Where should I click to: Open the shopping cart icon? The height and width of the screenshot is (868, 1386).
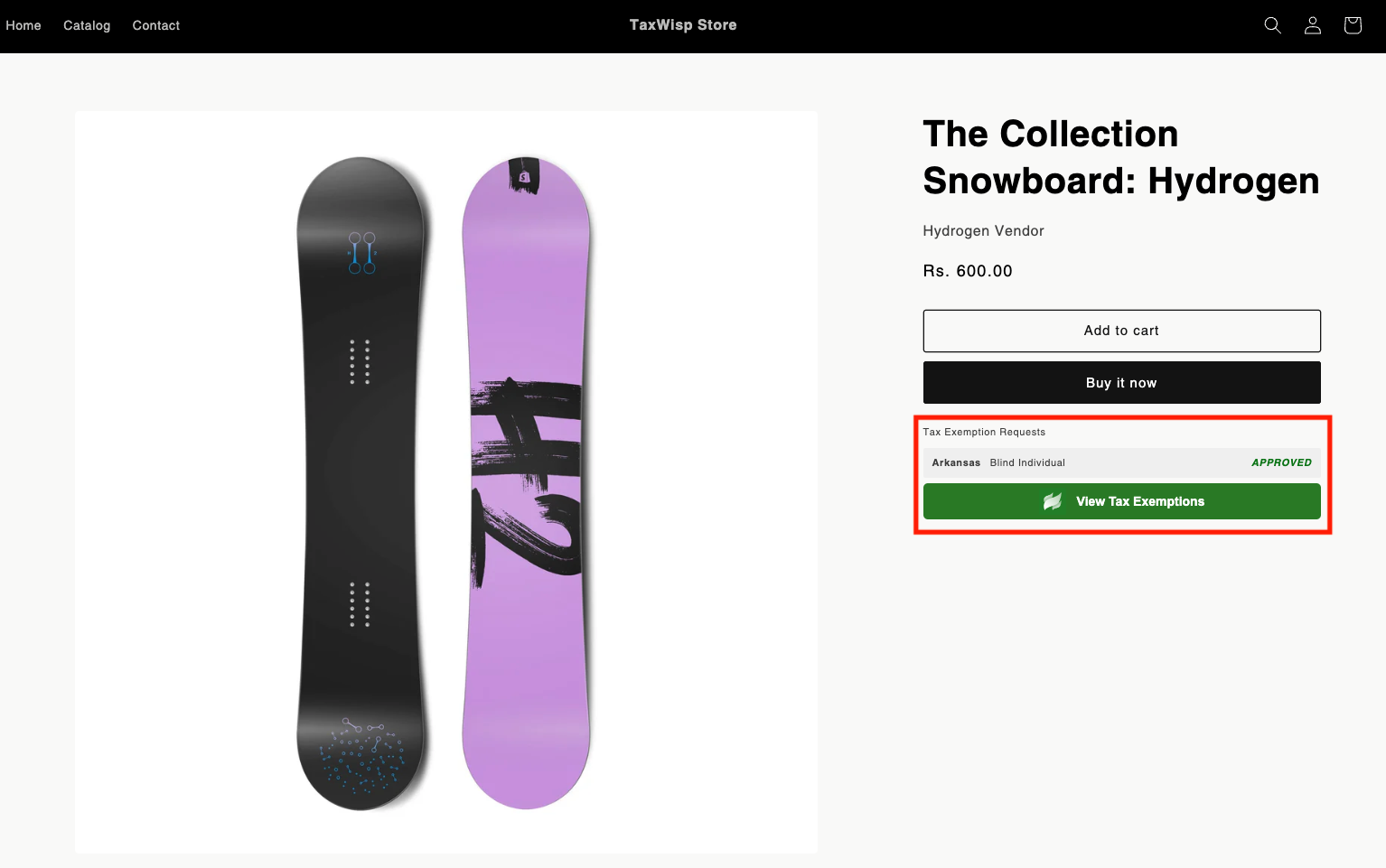[x=1353, y=25]
